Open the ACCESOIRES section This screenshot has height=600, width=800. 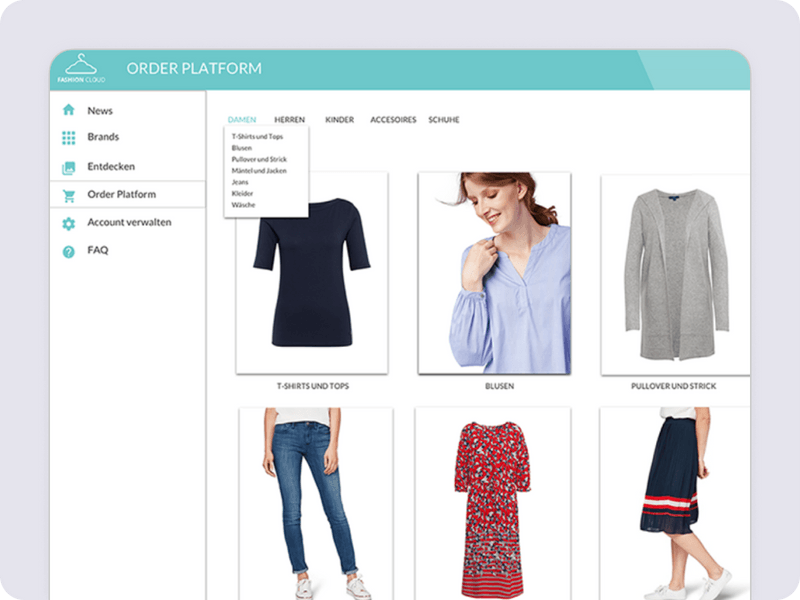394,119
